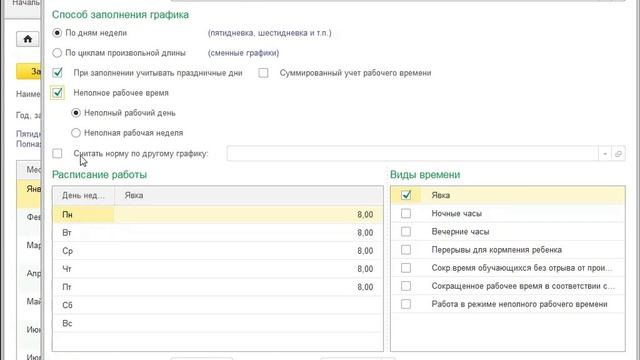Viewport: 640px width, 360px height.
Task: Enable 'Считать норму по другому графику' checkbox
Action: coord(57,153)
